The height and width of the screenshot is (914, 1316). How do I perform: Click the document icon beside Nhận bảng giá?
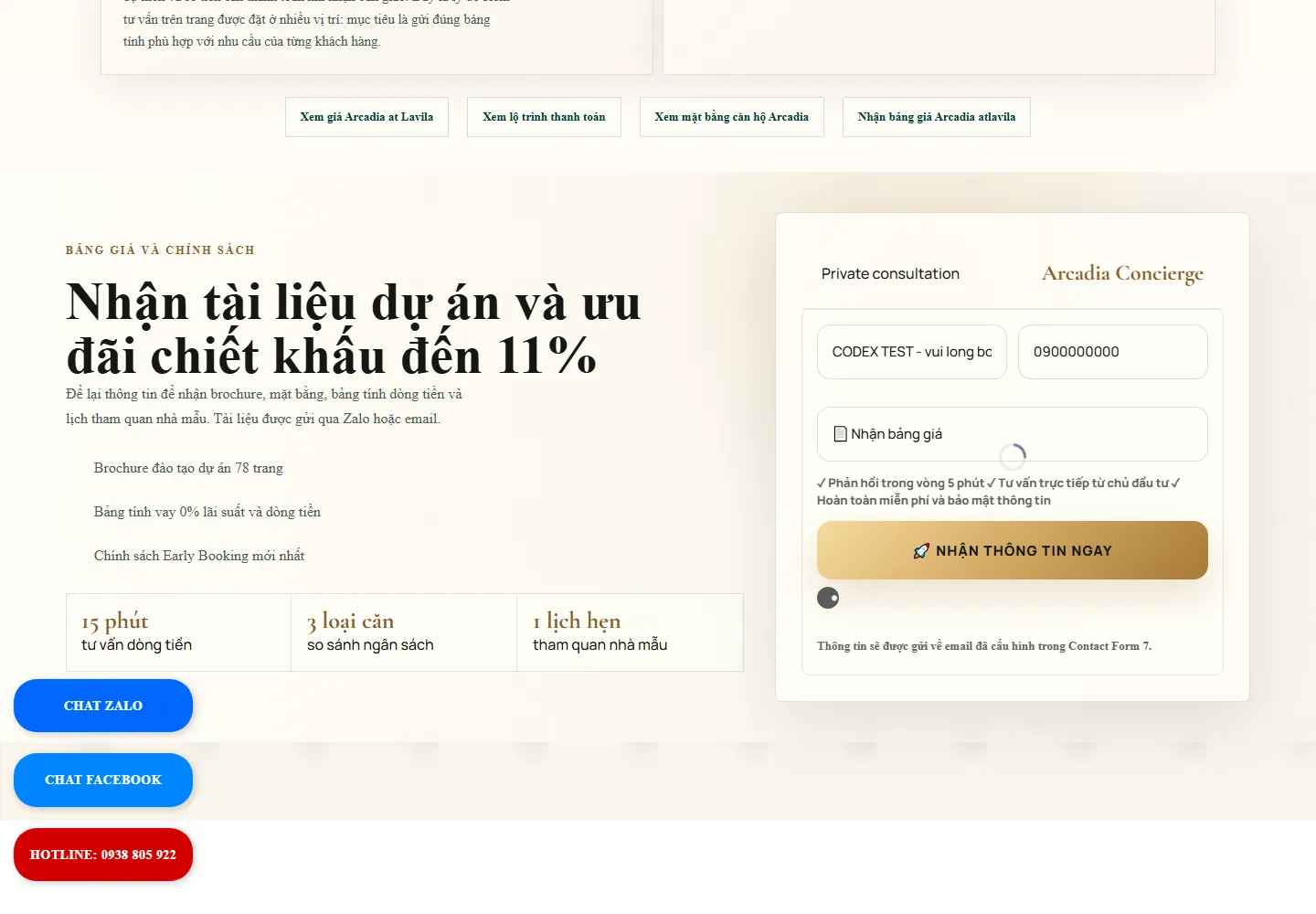click(x=840, y=434)
